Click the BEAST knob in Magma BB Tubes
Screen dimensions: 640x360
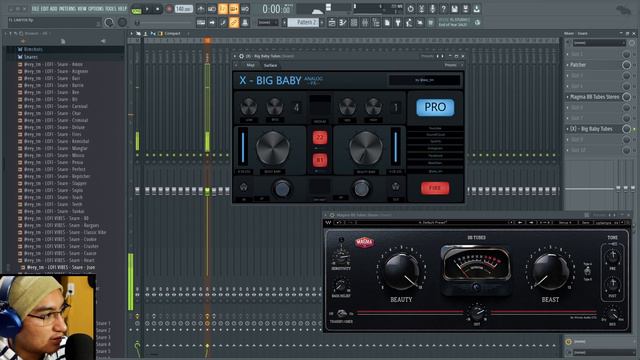pyautogui.click(x=550, y=271)
